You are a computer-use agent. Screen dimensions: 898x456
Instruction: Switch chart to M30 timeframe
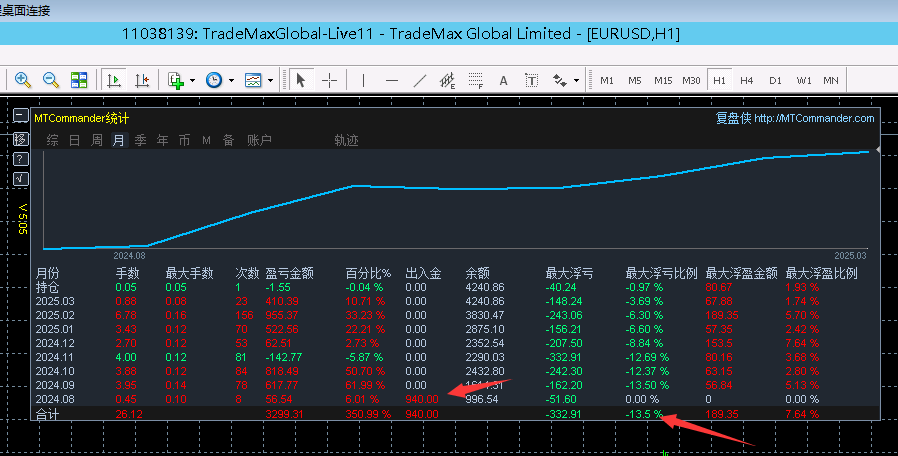(691, 81)
